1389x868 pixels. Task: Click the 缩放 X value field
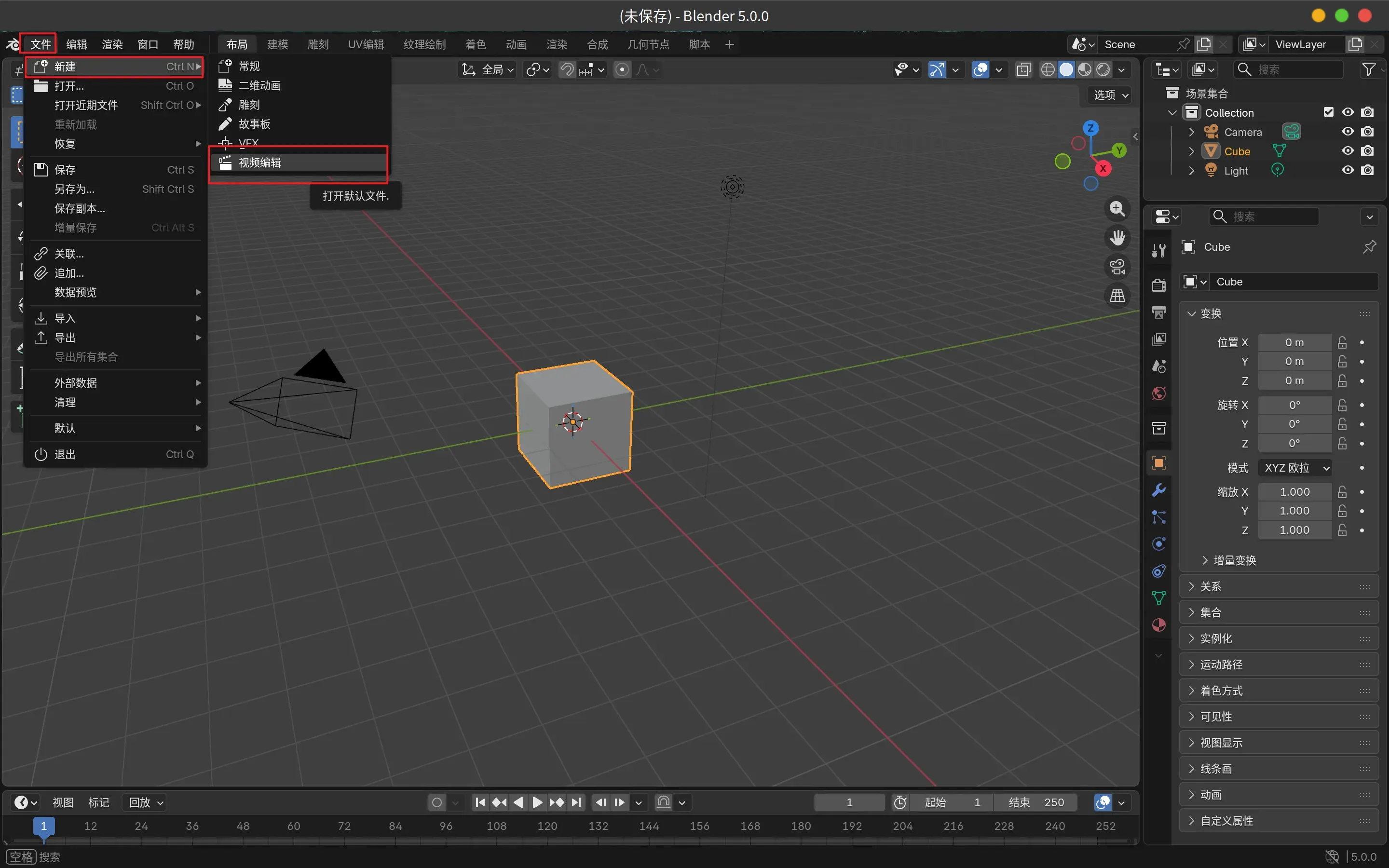point(1294,492)
